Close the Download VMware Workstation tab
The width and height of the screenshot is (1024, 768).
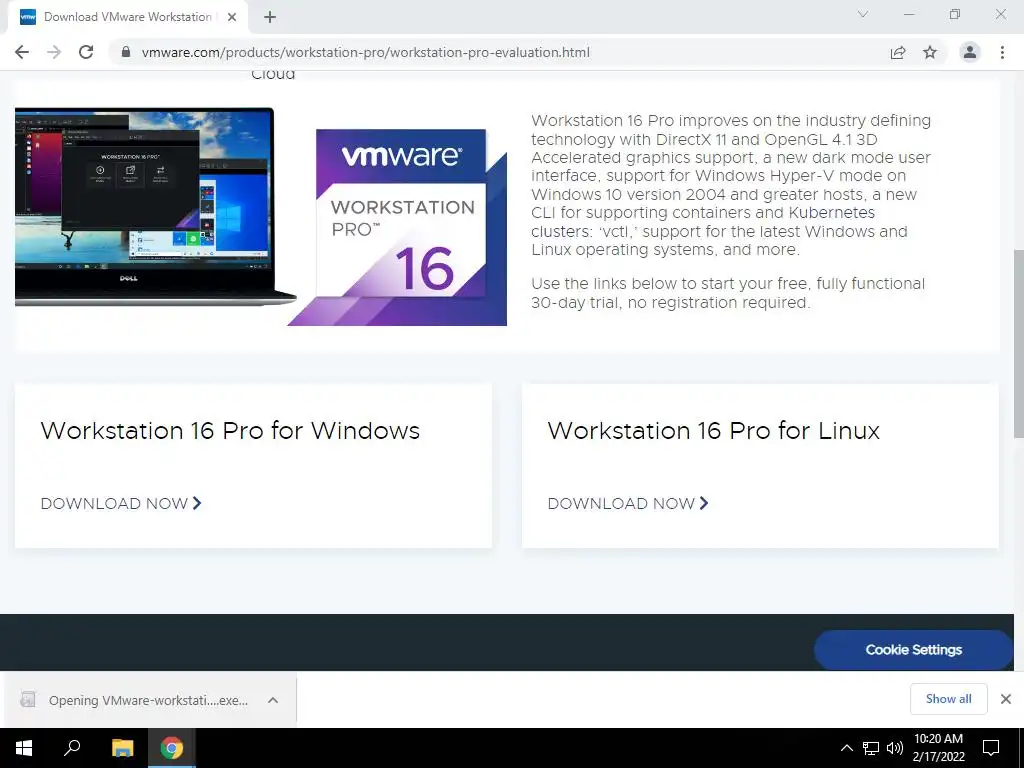tap(232, 17)
